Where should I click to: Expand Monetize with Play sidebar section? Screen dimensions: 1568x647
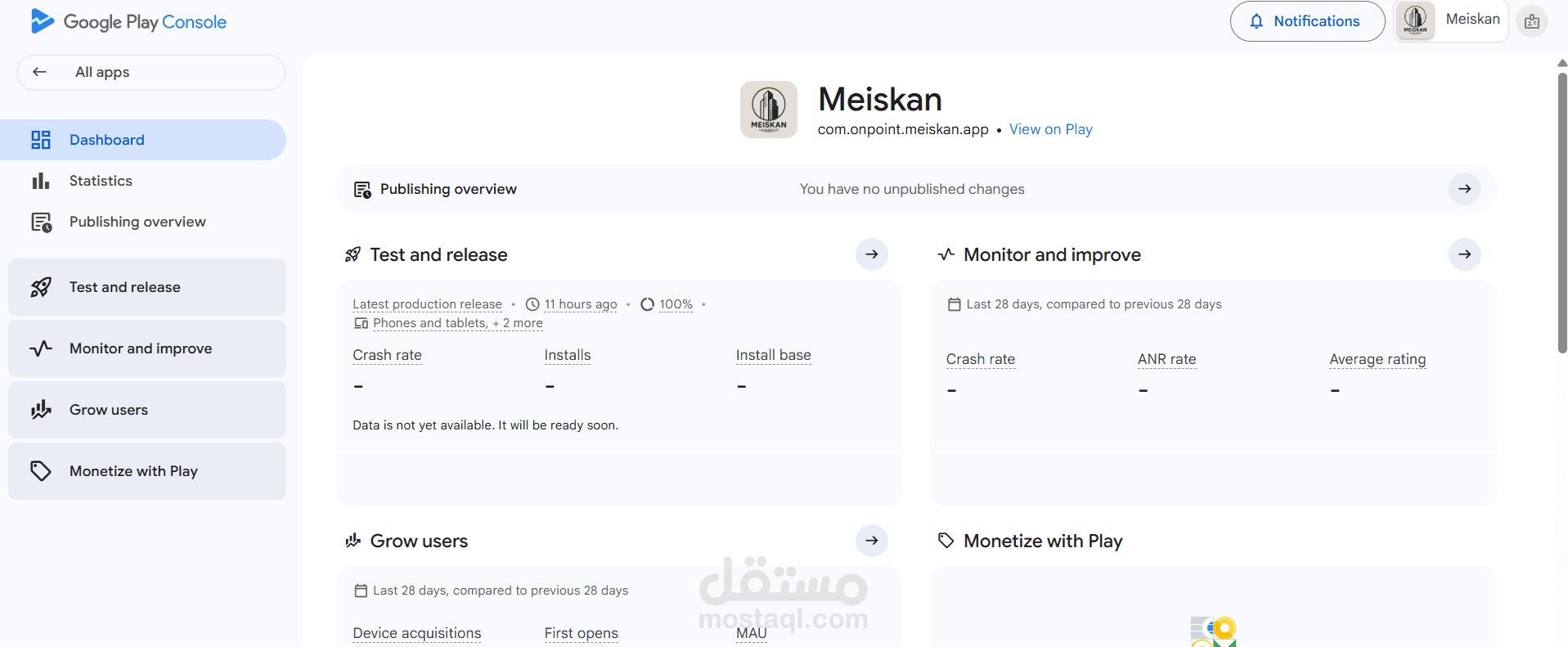[x=147, y=471]
